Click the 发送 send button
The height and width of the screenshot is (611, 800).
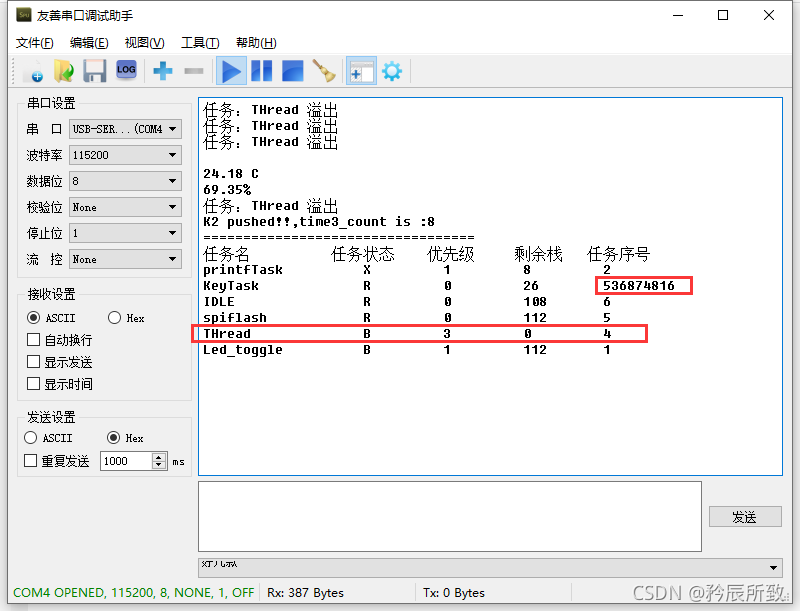[745, 517]
